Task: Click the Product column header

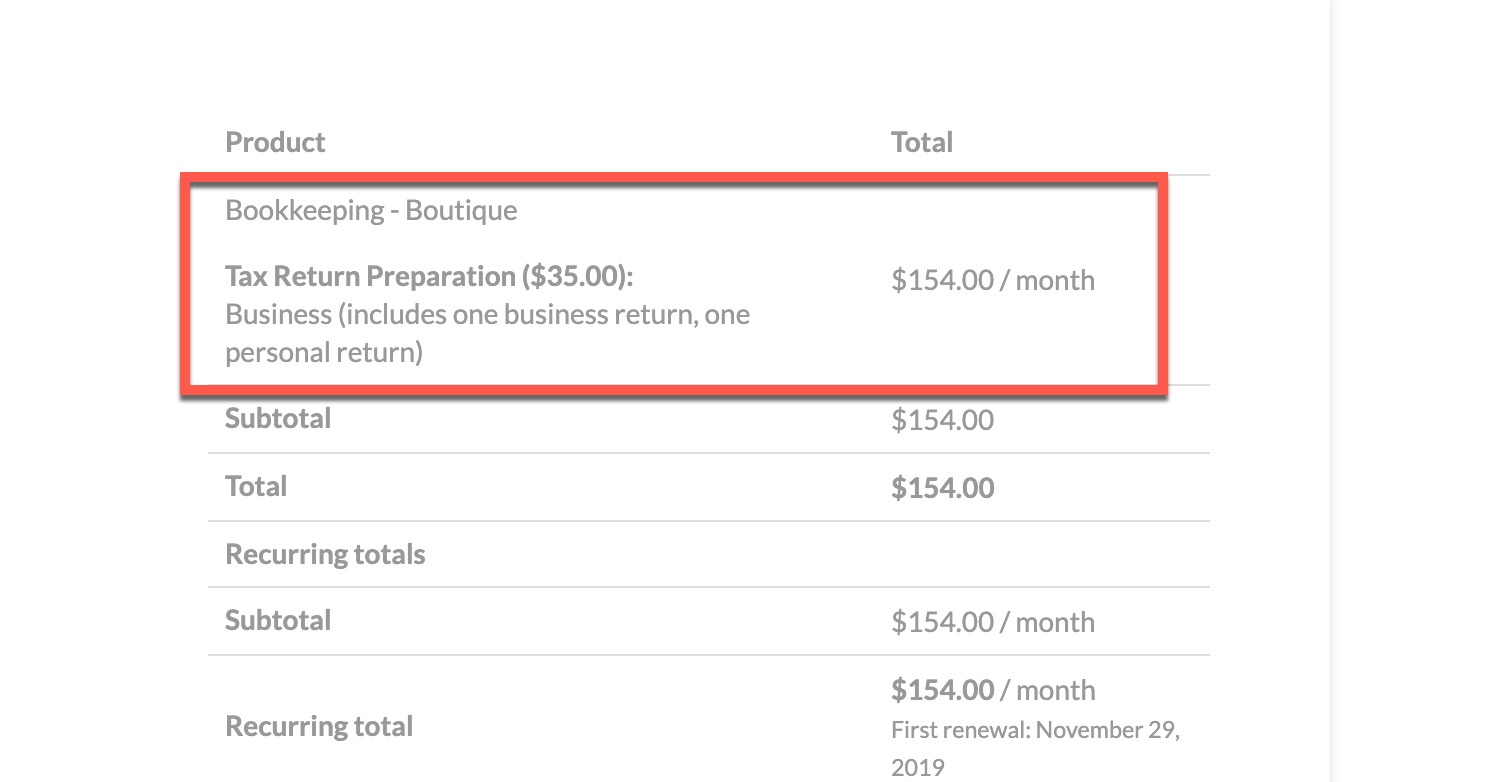Action: [x=275, y=142]
